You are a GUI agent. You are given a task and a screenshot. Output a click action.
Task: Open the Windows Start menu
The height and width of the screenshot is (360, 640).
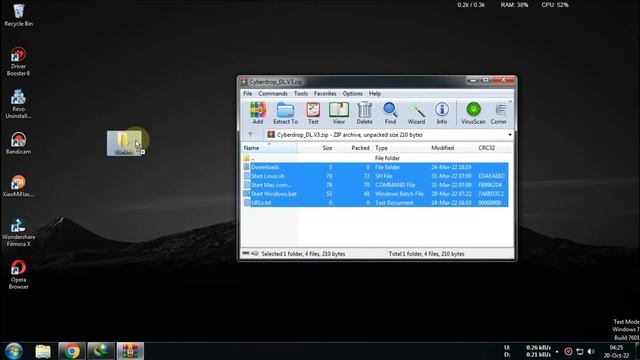(x=14, y=351)
